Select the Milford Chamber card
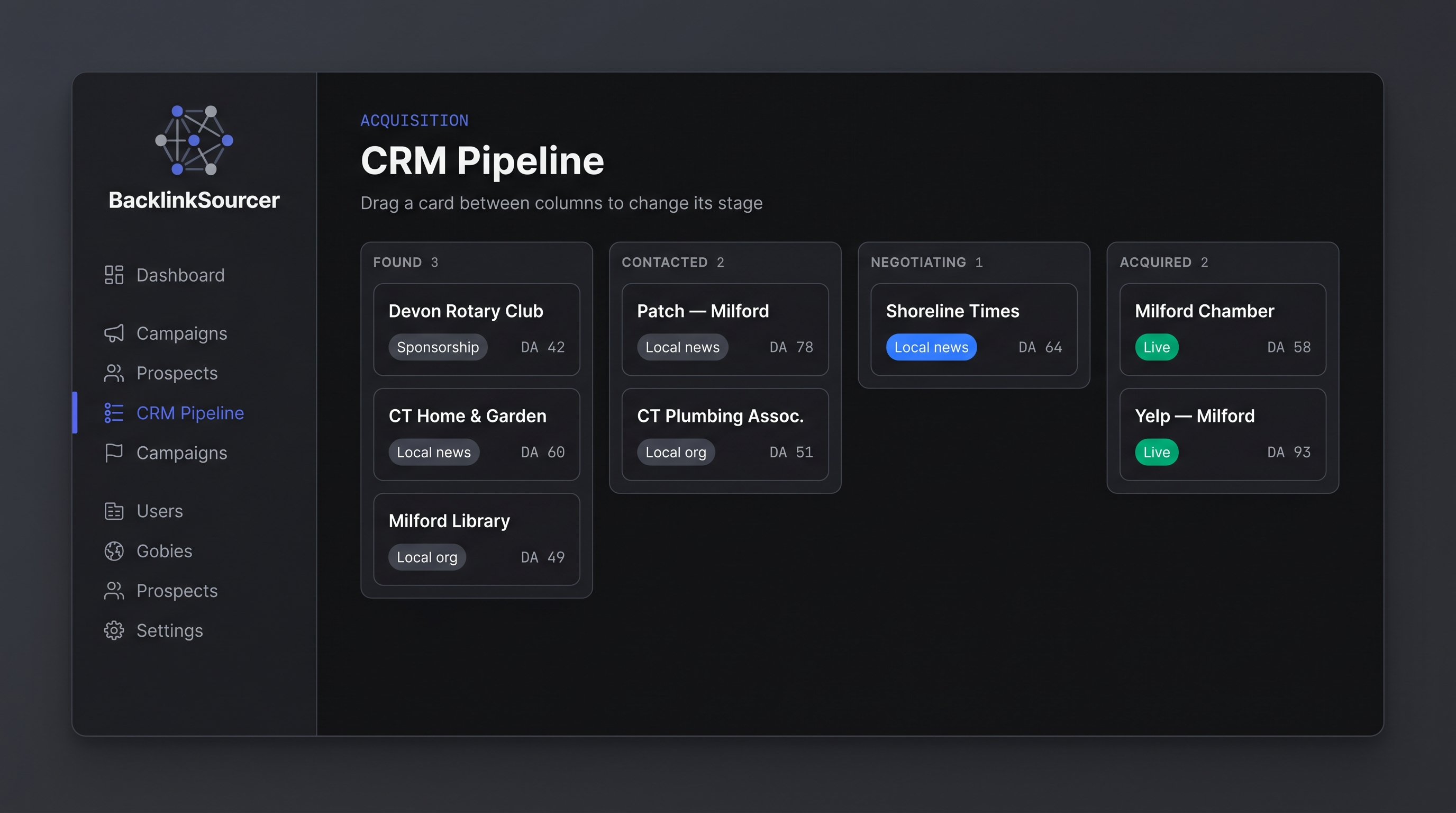1456x813 pixels. click(x=1223, y=330)
